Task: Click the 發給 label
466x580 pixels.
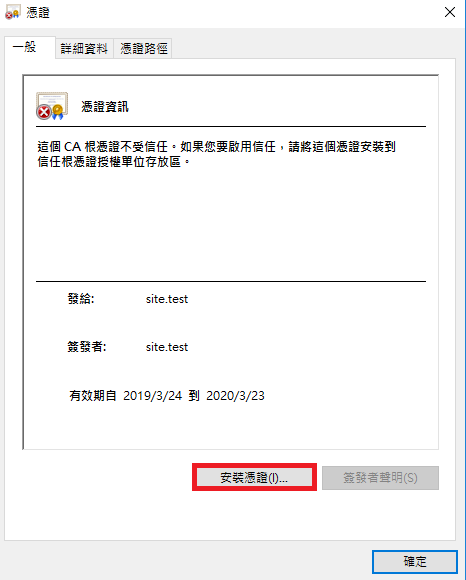Action: point(81,299)
